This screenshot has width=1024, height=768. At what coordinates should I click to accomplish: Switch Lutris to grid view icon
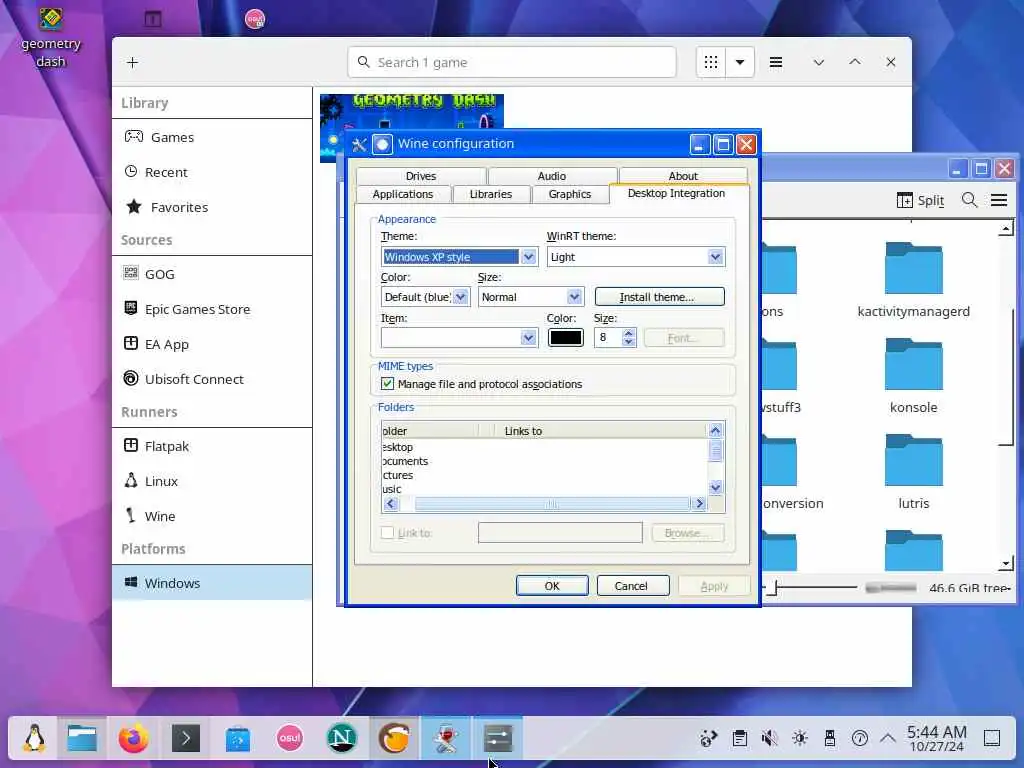(711, 62)
